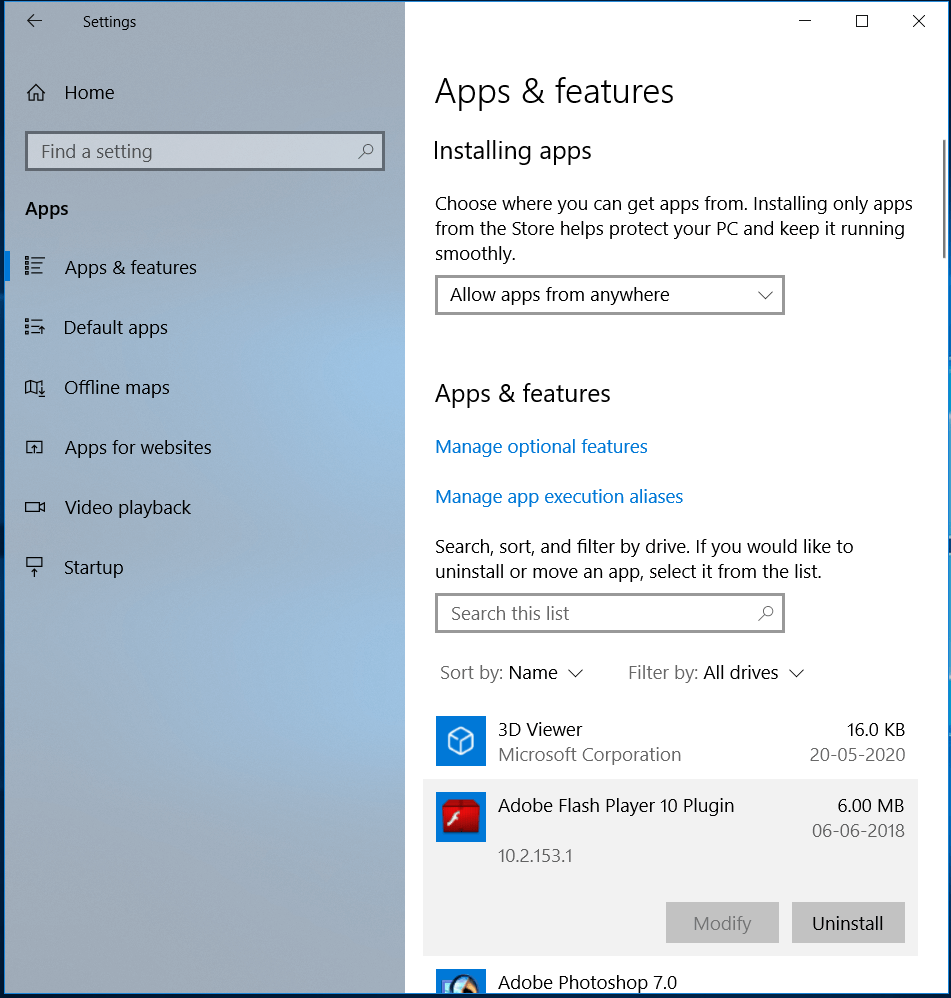This screenshot has width=951, height=998.
Task: Click the Adobe Photoshop 7.0 icon
Action: (460, 984)
